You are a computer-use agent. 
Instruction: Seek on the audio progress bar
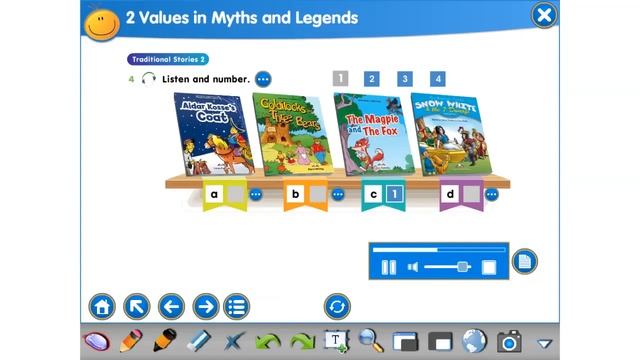click(x=439, y=249)
